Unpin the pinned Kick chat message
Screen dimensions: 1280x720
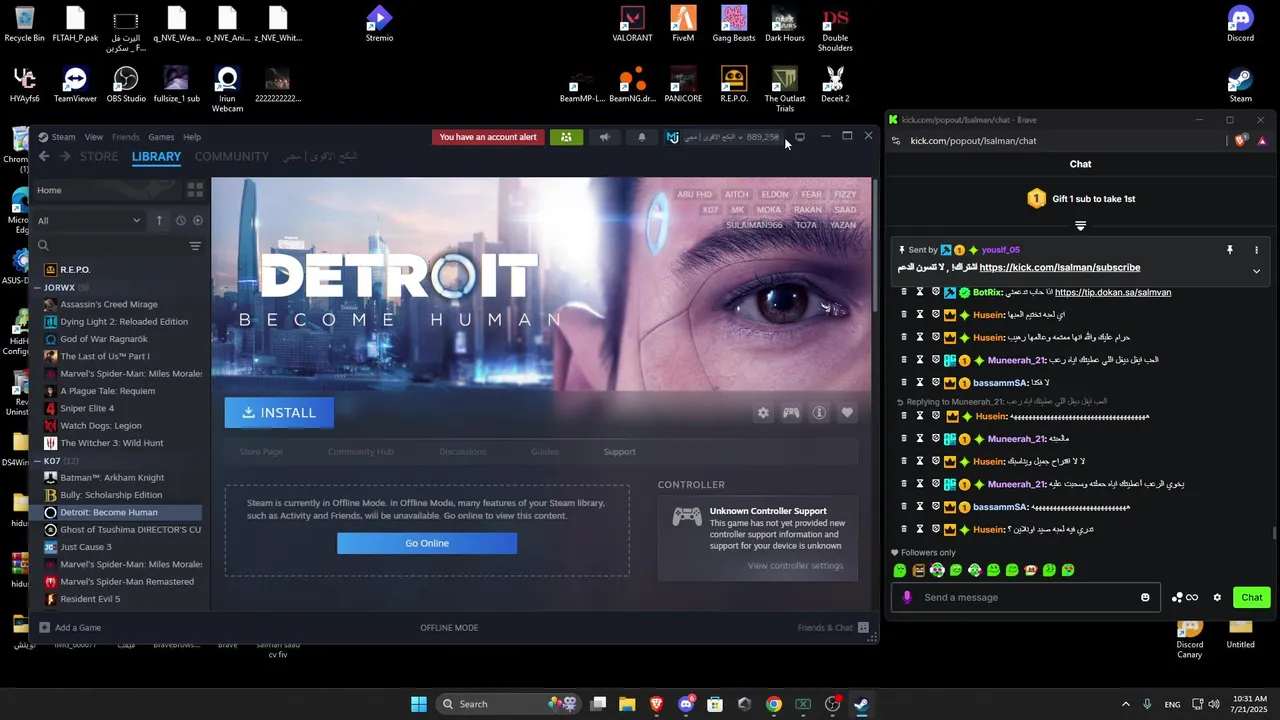(1230, 250)
